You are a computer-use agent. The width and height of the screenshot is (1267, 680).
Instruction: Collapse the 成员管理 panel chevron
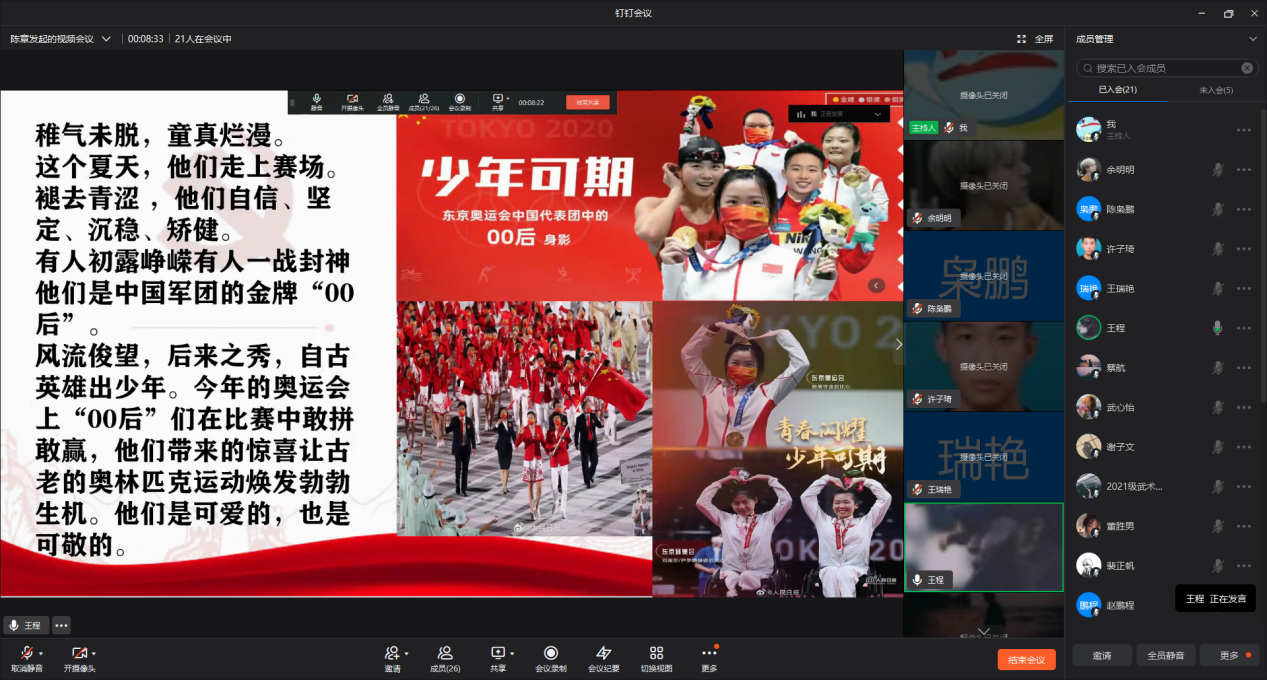1253,39
